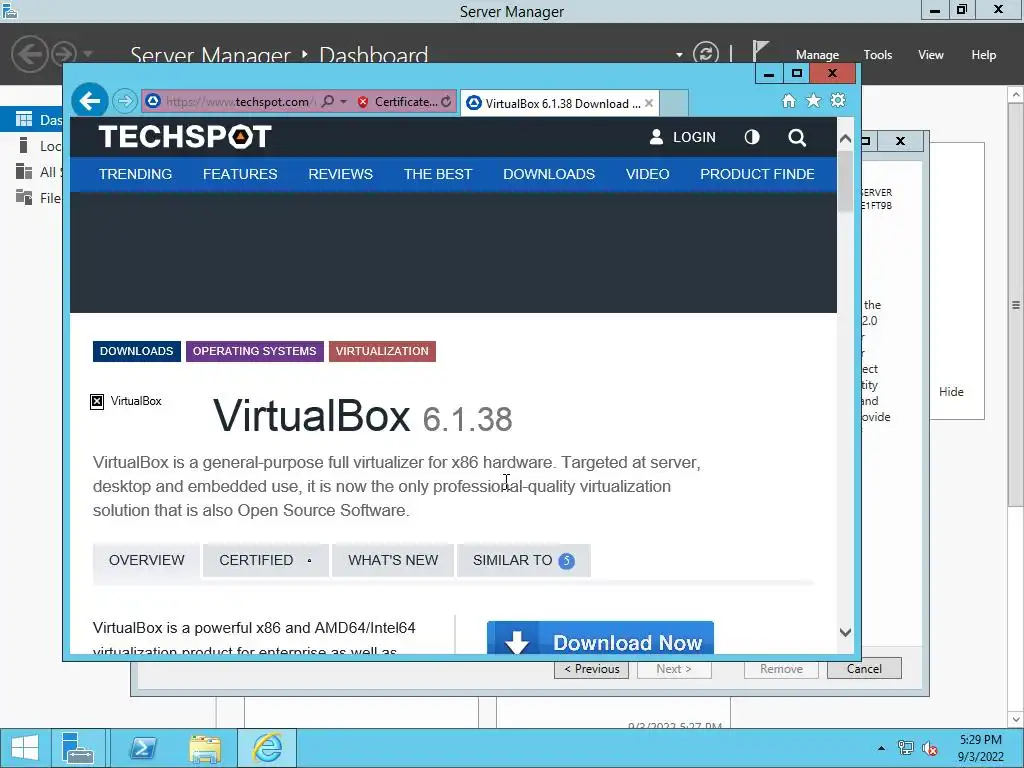Open the VIDEO menu item
The width and height of the screenshot is (1024, 768).
[647, 174]
